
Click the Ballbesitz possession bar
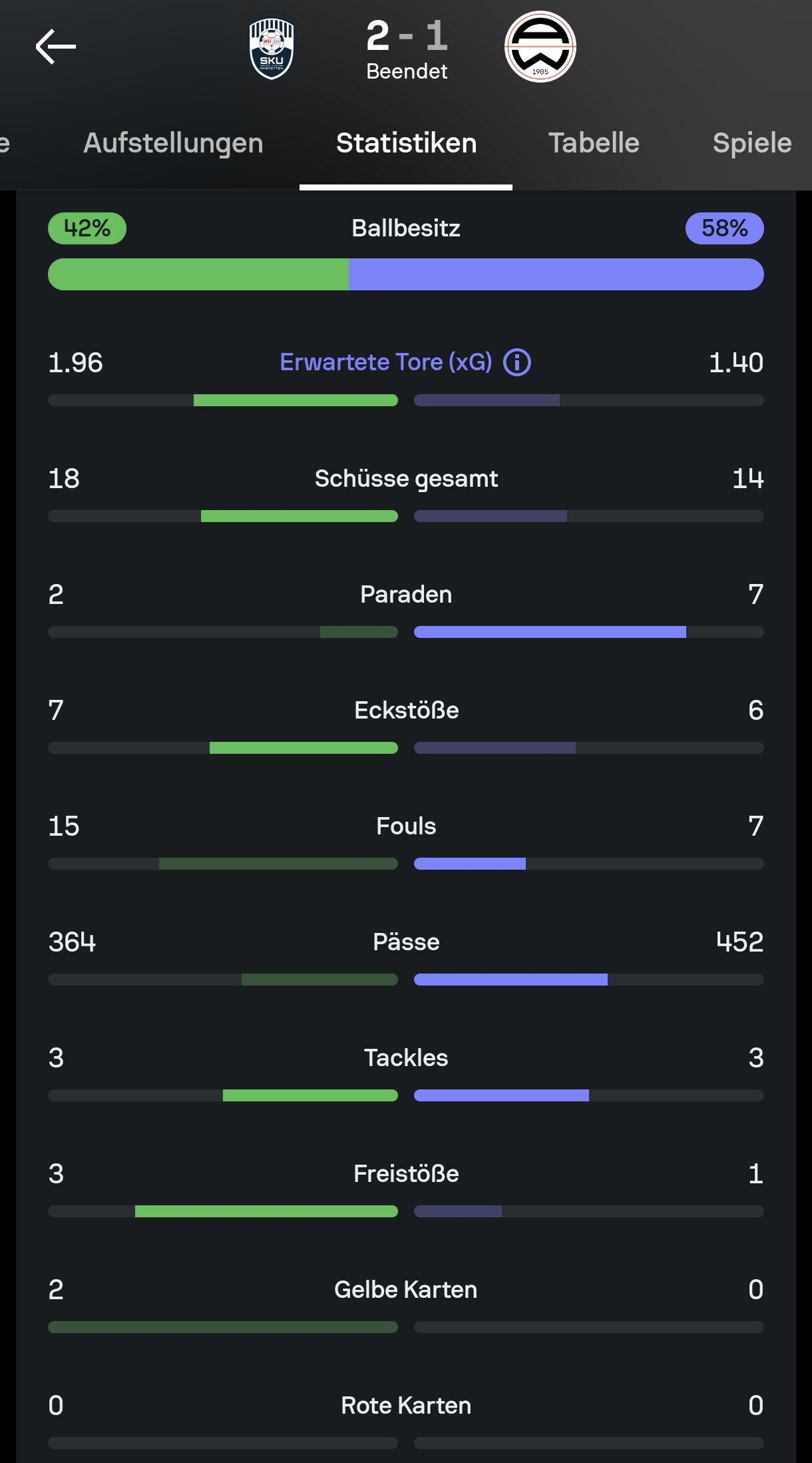(406, 274)
